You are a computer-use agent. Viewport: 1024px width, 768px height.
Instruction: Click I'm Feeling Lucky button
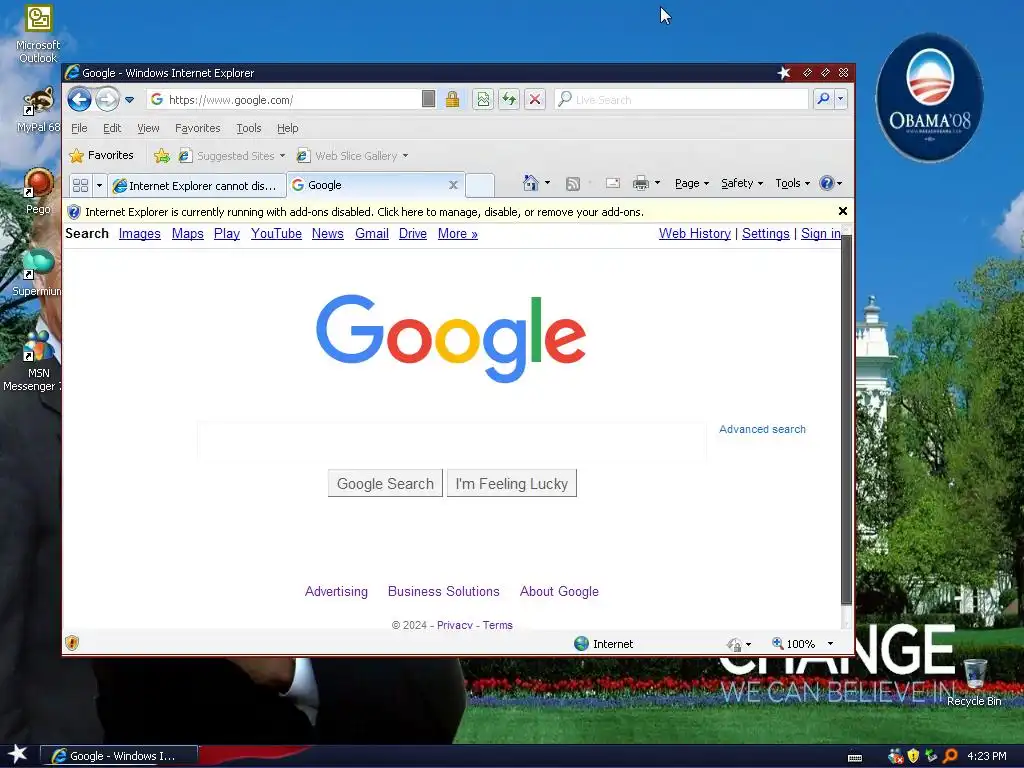click(x=512, y=483)
